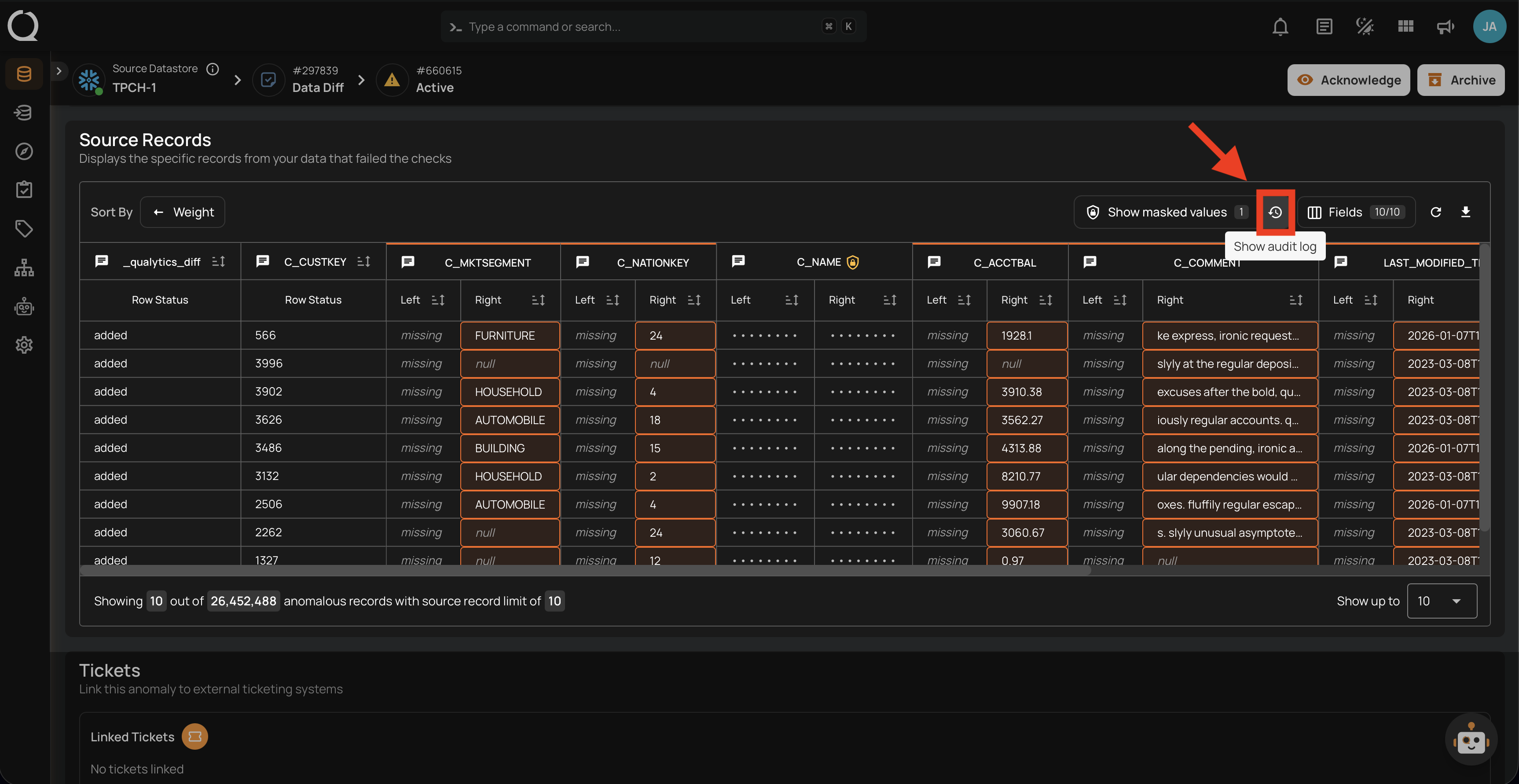Open the floating chatbot assistant icon

pyautogui.click(x=1471, y=739)
